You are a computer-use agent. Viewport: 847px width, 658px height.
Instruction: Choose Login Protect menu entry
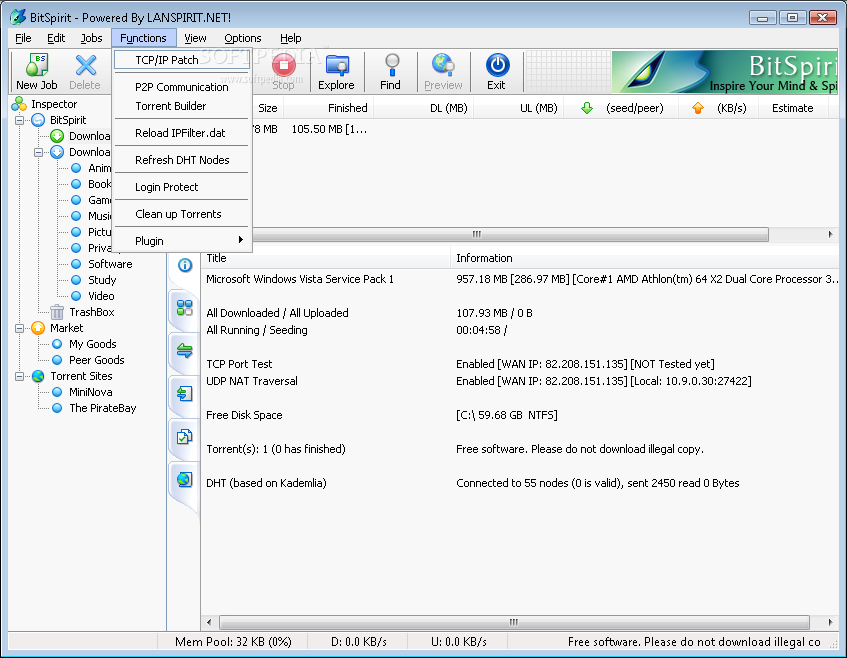pyautogui.click(x=183, y=187)
